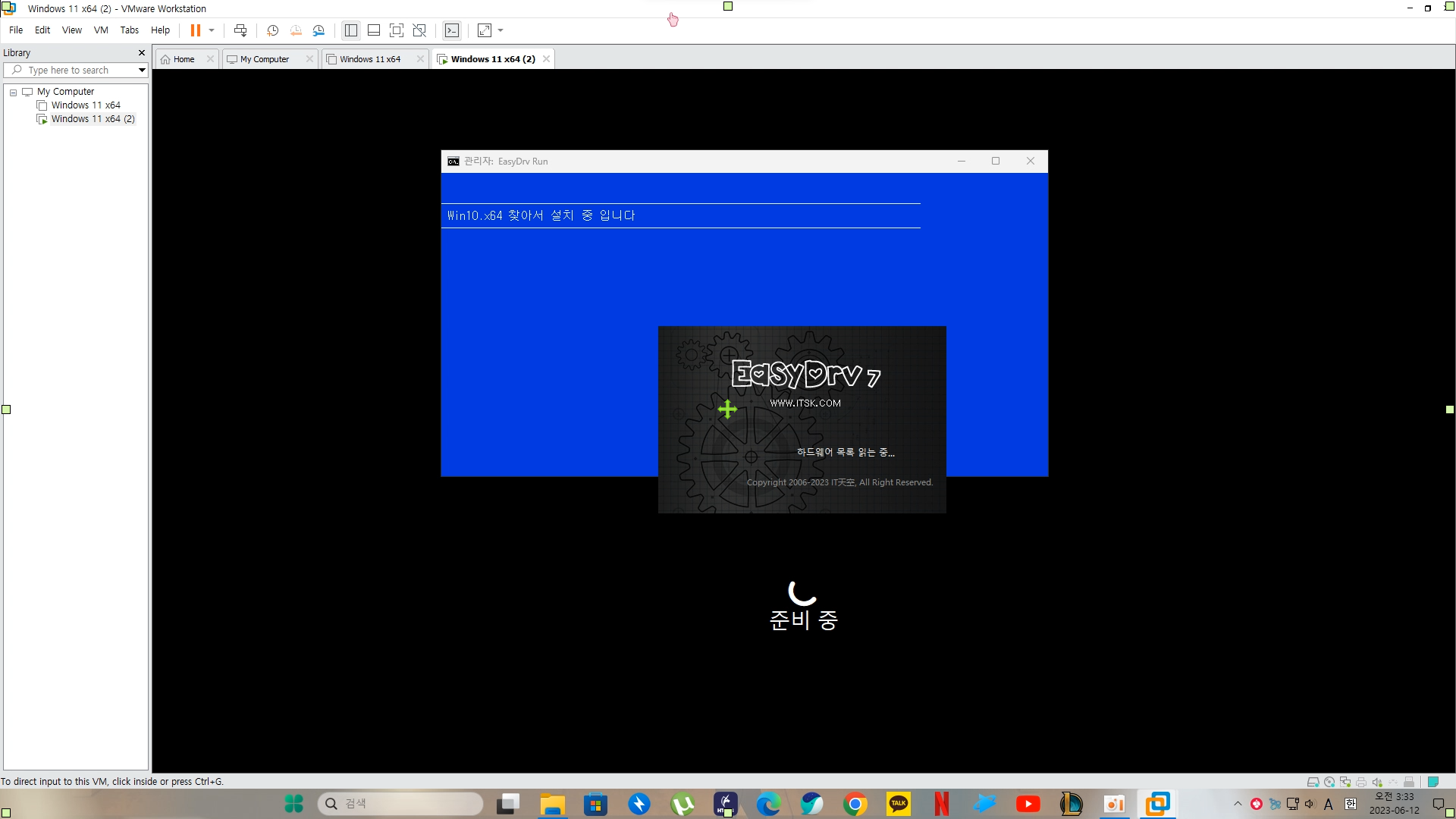
Task: Open File Explorer from taskbar
Action: pos(553,804)
